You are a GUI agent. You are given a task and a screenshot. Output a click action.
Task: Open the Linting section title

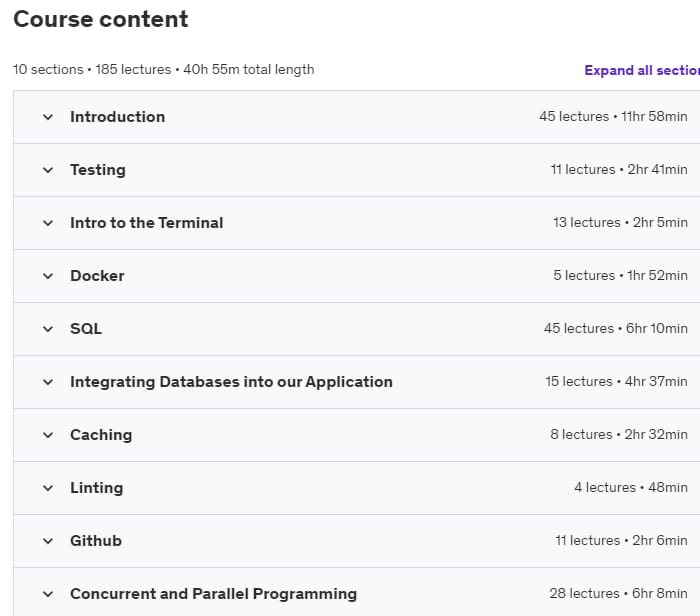point(96,487)
